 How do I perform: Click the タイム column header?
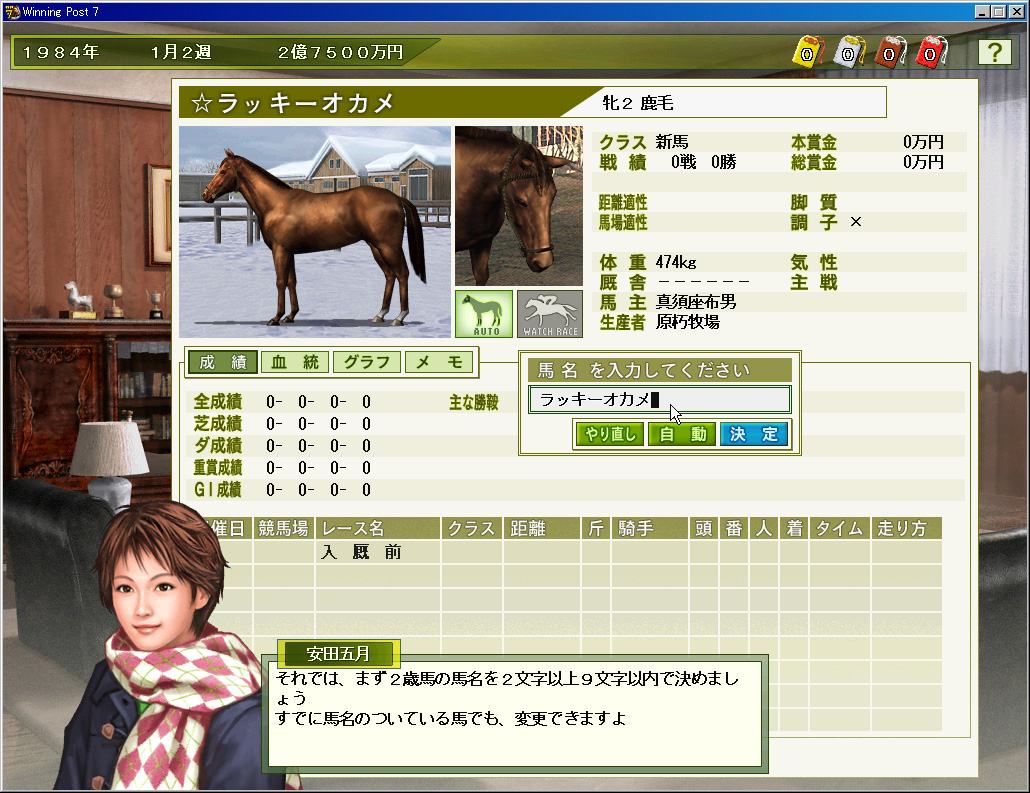click(x=840, y=528)
